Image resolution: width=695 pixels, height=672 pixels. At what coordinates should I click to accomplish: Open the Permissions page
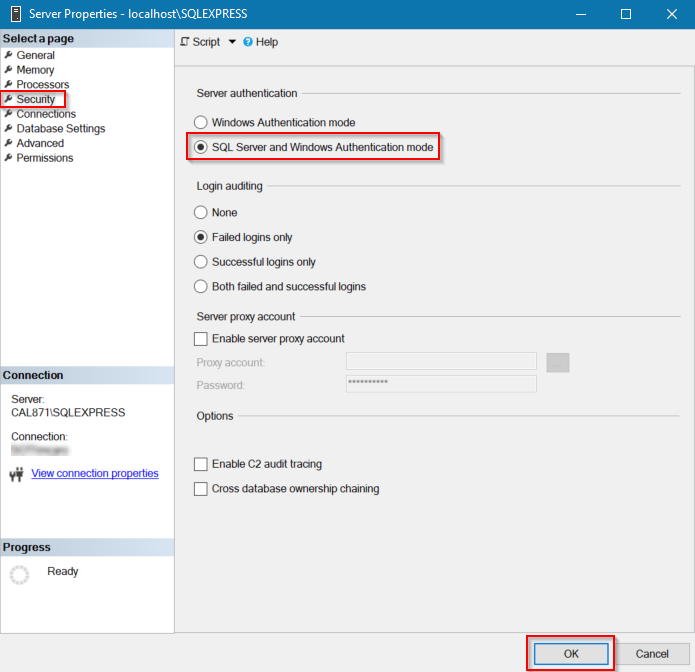[45, 158]
